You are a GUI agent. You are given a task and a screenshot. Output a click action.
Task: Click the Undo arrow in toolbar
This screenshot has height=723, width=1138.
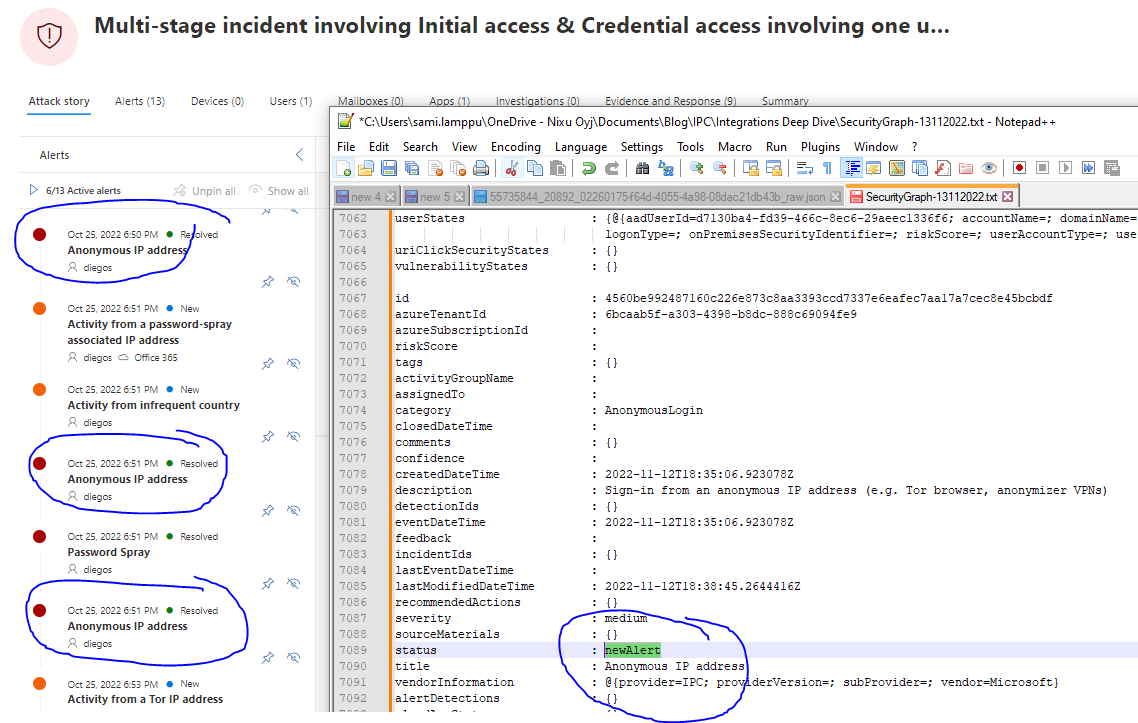pyautogui.click(x=589, y=168)
